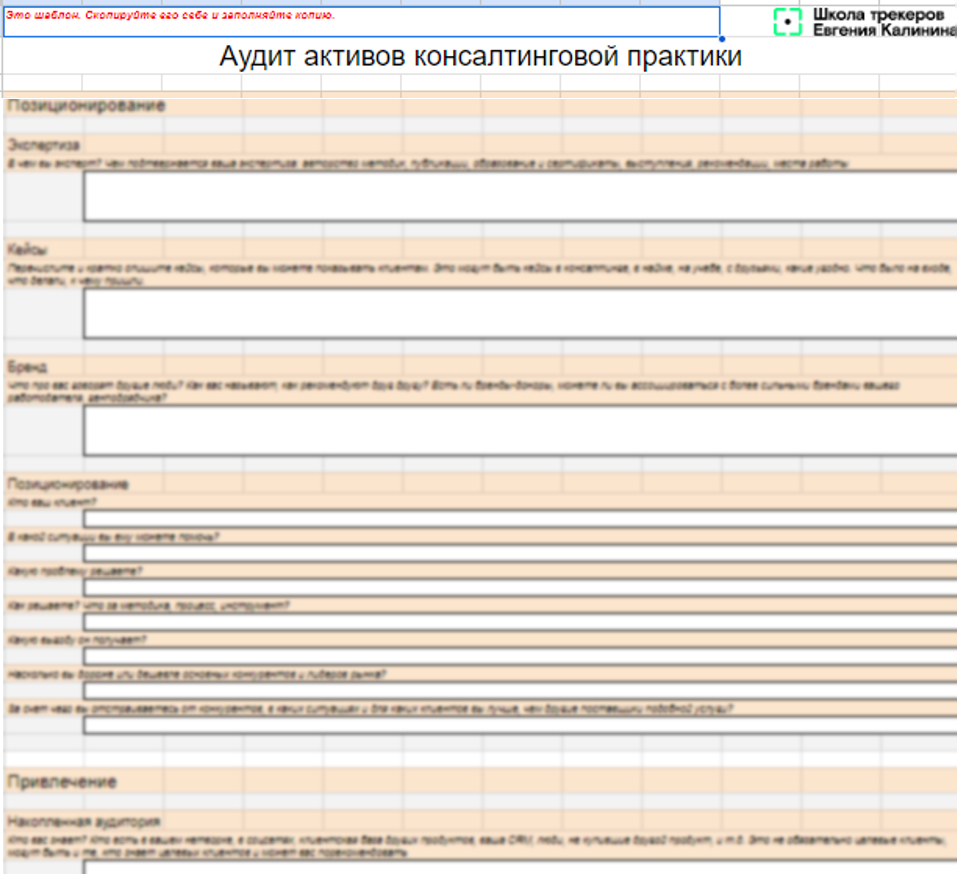Select the Бренд heading cell

coord(27,367)
